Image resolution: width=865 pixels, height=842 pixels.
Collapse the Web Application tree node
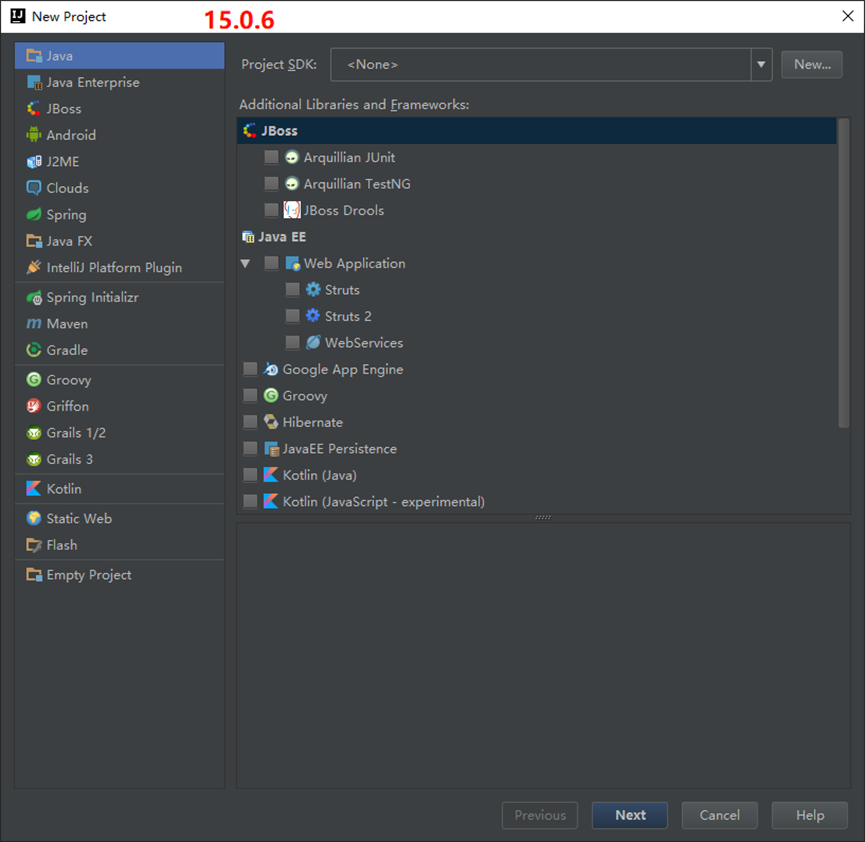245,264
